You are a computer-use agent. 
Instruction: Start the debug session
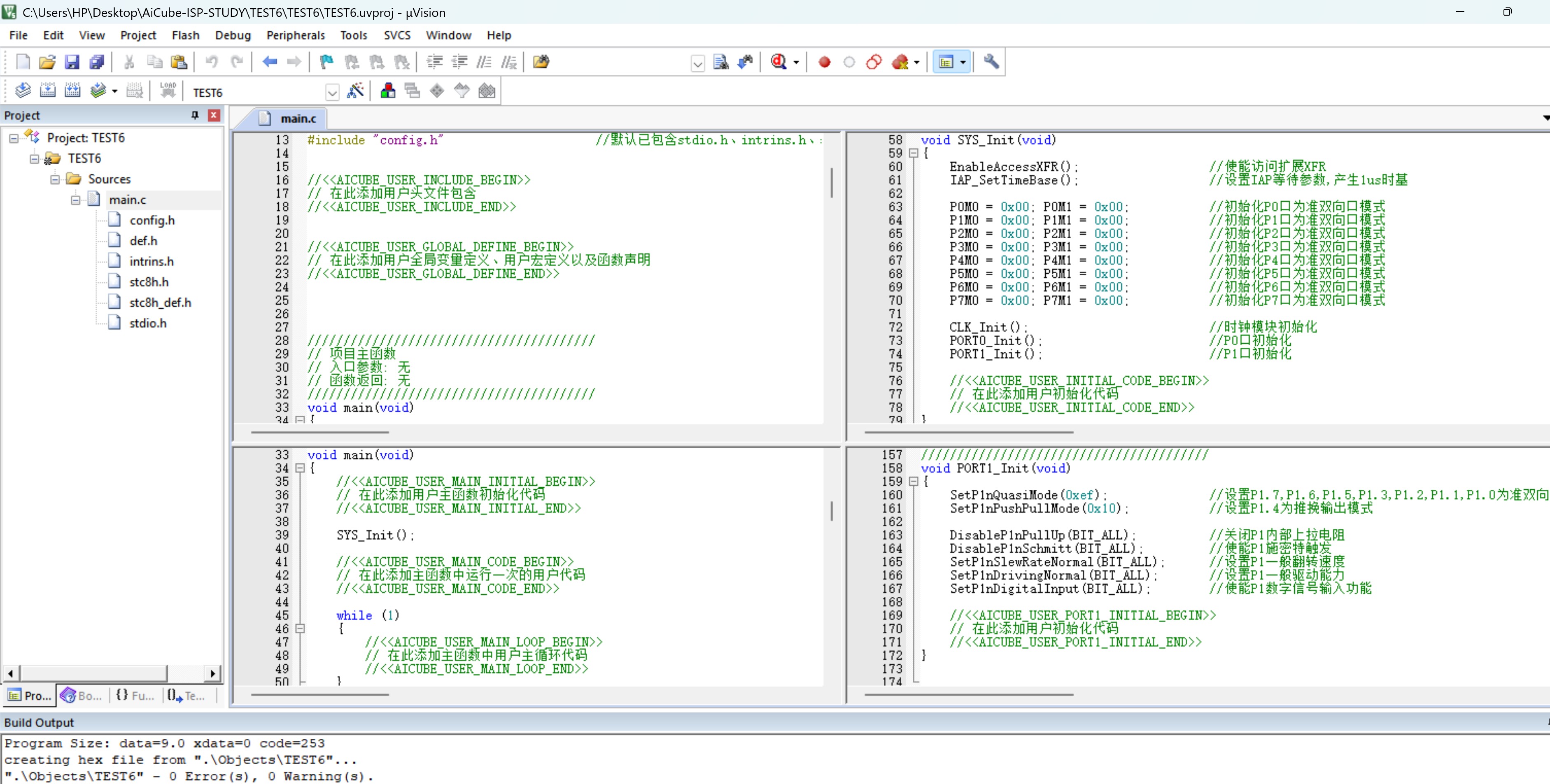(x=778, y=61)
